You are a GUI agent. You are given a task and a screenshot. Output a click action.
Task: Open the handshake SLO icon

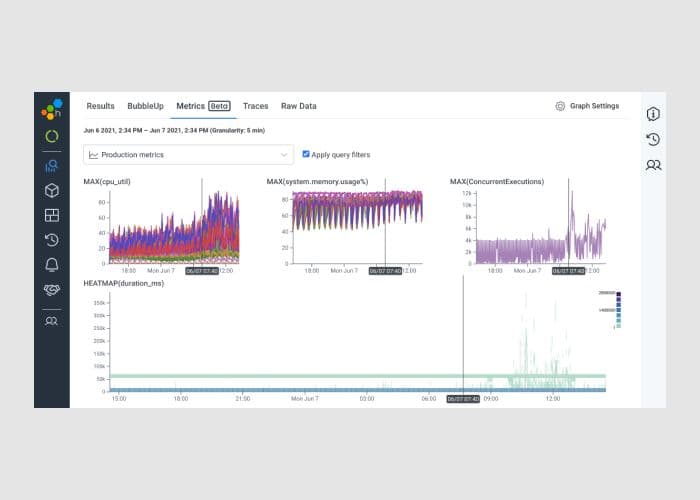coord(51,290)
